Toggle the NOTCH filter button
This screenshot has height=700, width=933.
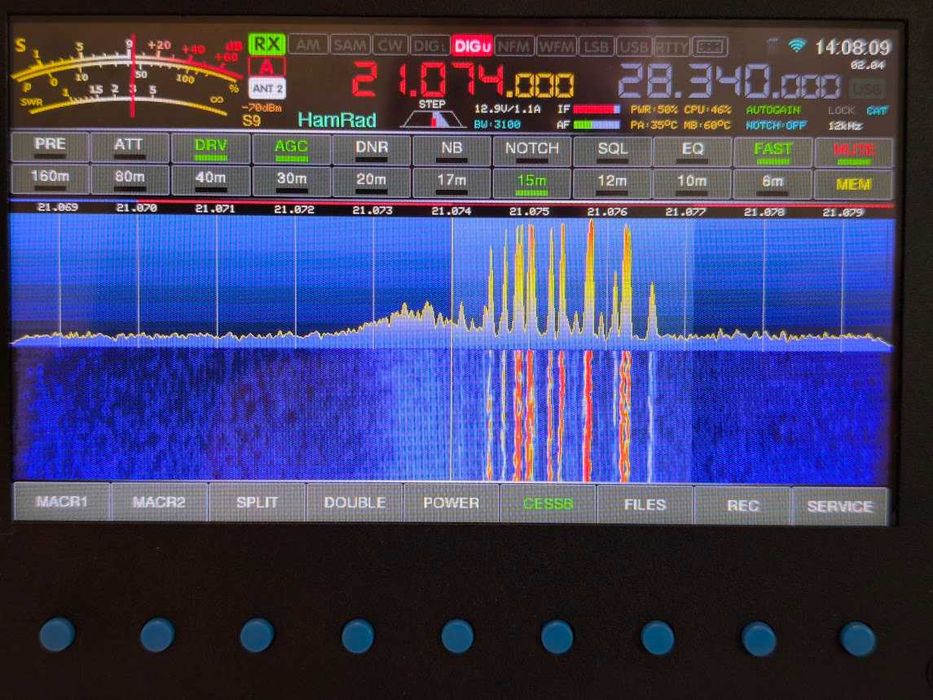pos(532,151)
